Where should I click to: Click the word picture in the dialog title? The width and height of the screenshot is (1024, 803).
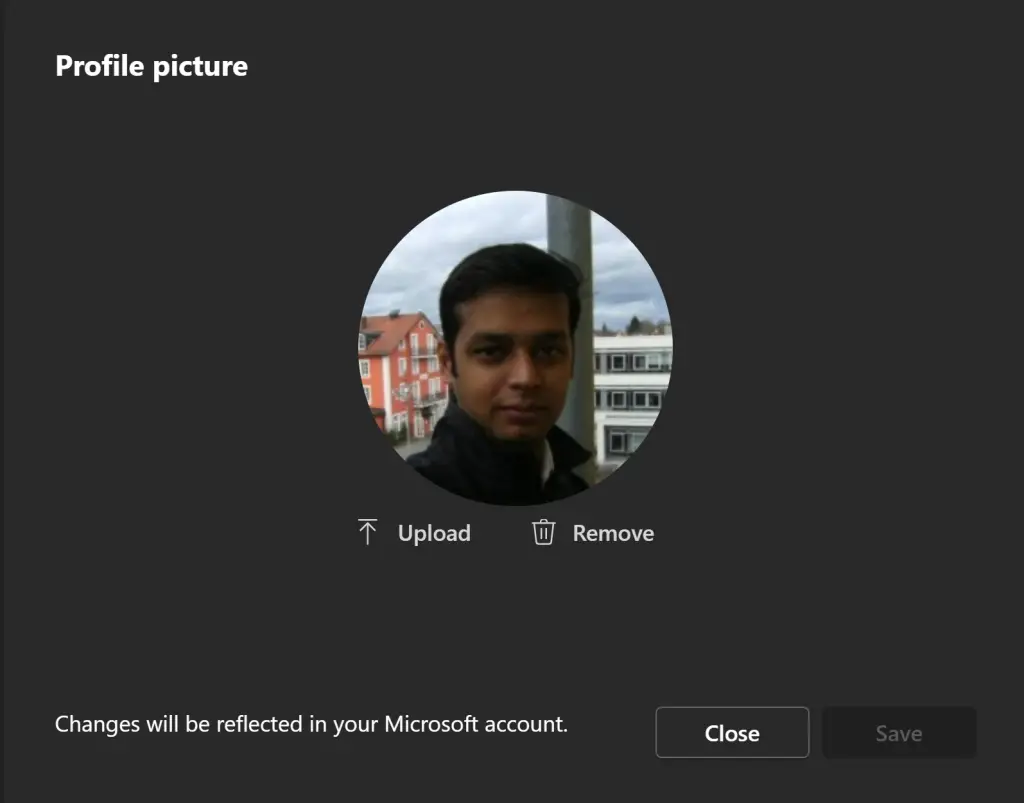199,67
